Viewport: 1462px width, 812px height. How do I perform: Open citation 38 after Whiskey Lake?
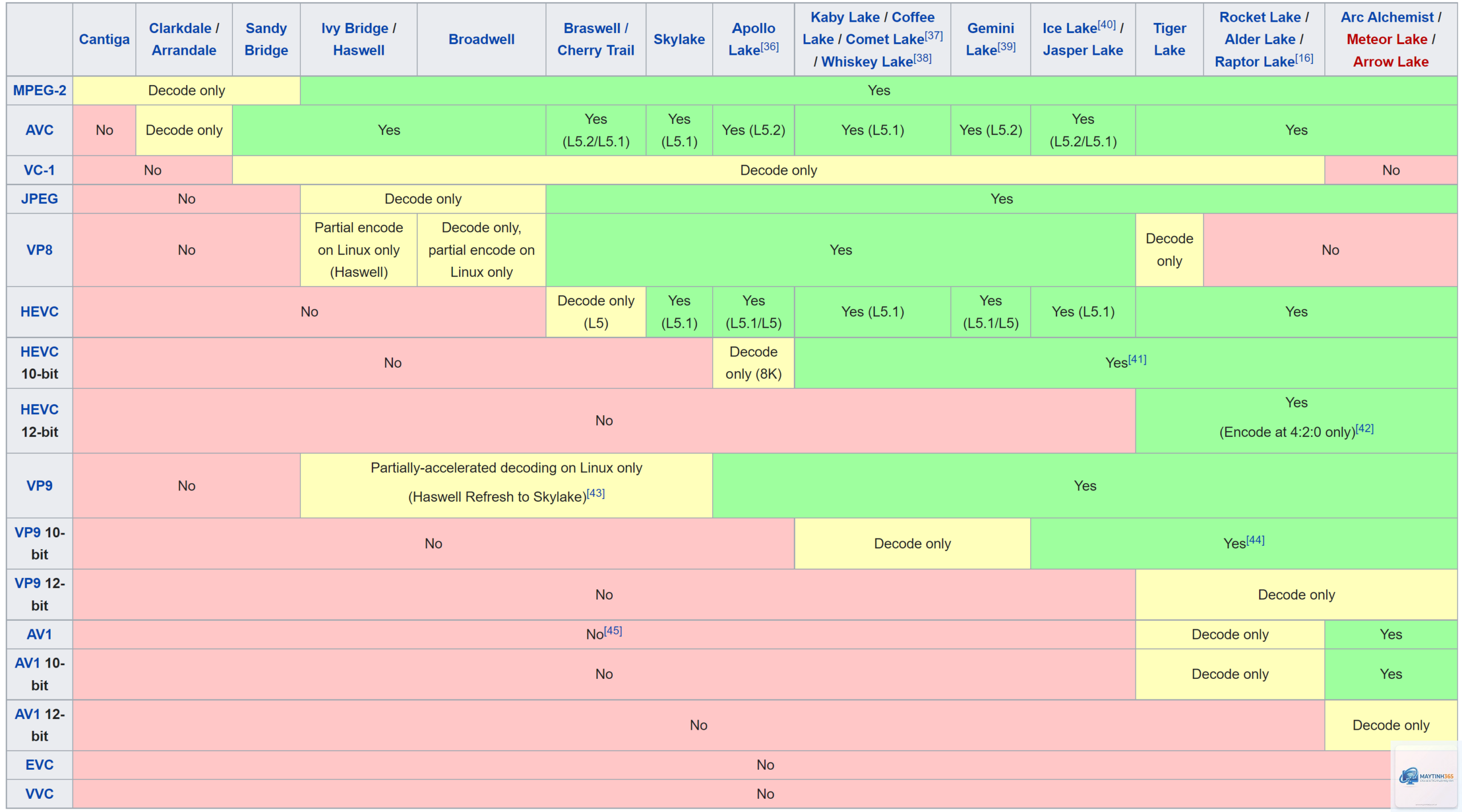tap(922, 58)
